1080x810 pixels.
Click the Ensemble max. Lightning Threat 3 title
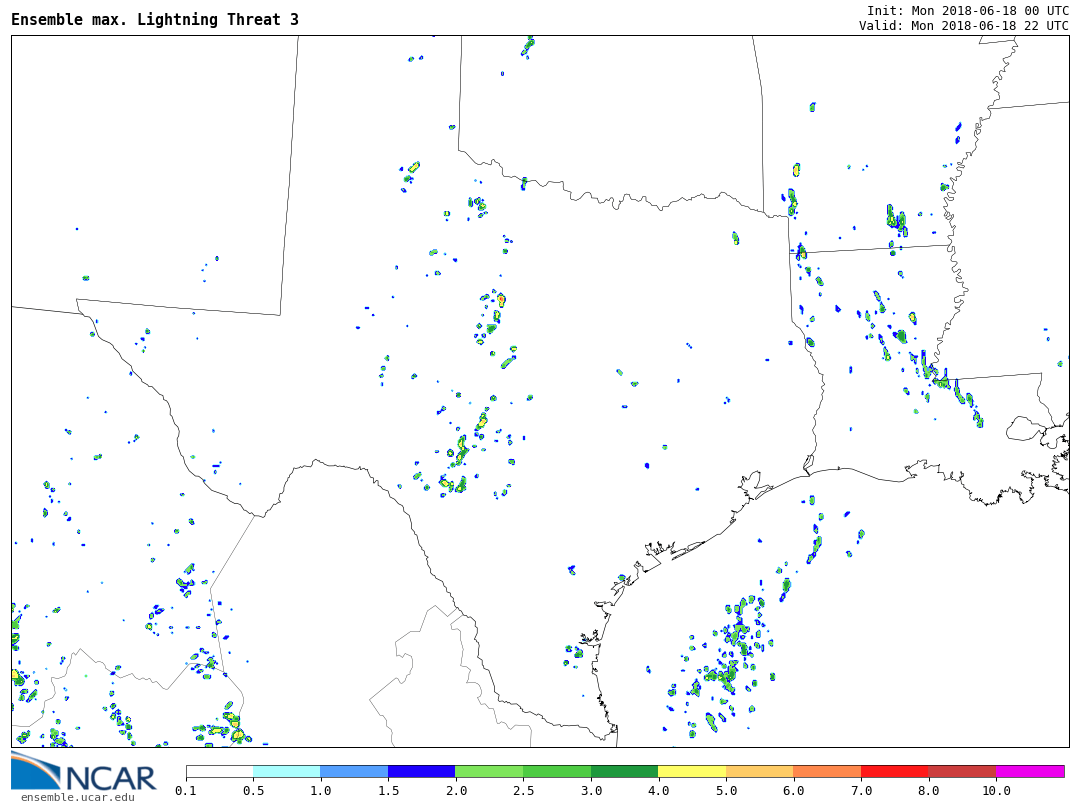coord(155,20)
